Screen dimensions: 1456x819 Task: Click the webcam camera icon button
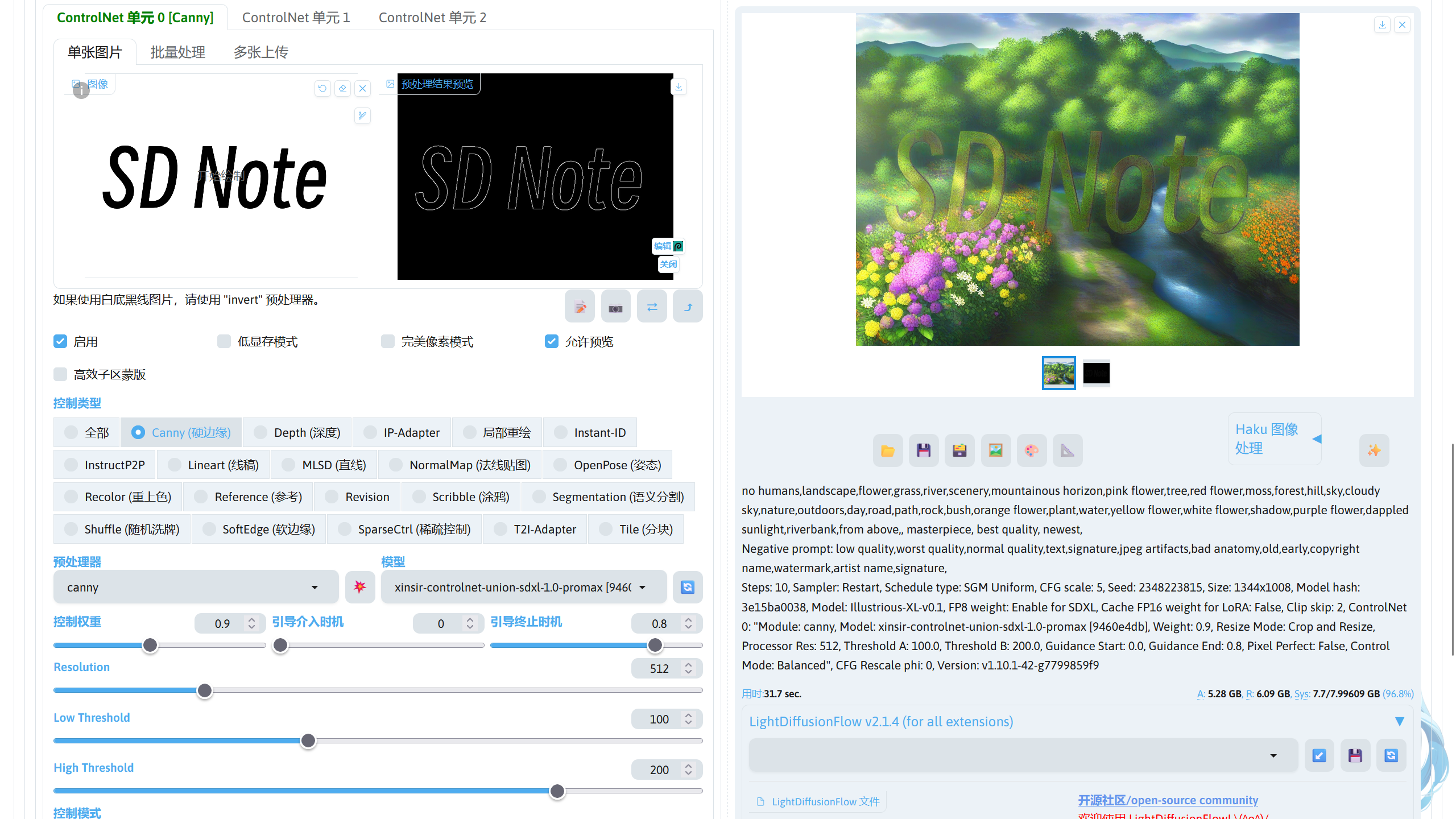click(x=615, y=307)
